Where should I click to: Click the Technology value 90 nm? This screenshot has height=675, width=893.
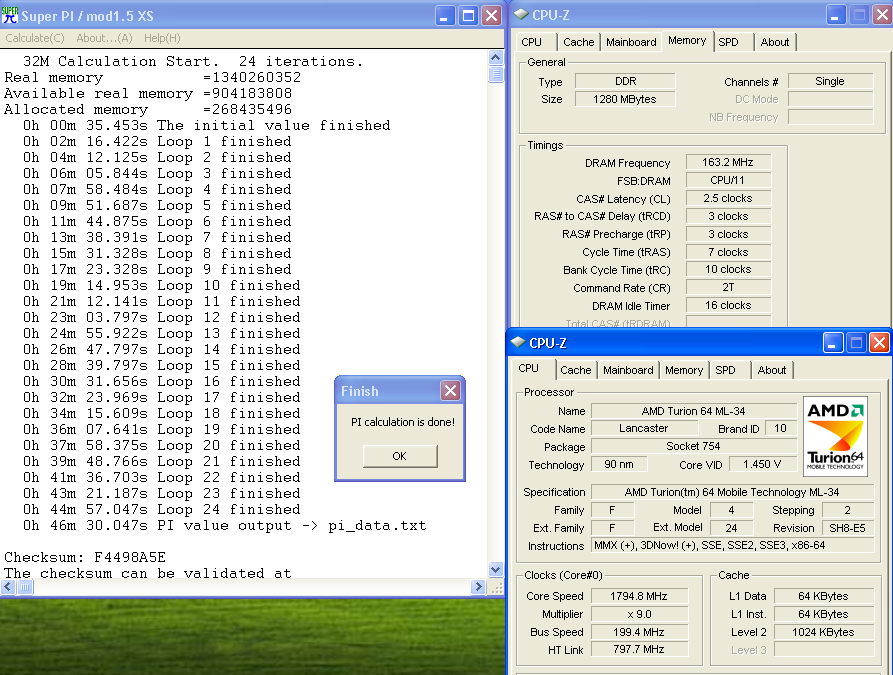(x=619, y=464)
